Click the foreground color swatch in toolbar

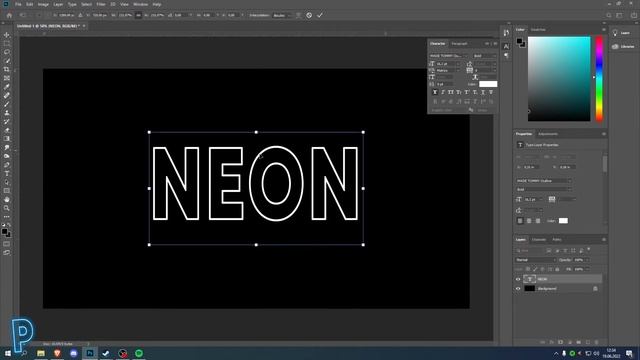click(x=4, y=231)
